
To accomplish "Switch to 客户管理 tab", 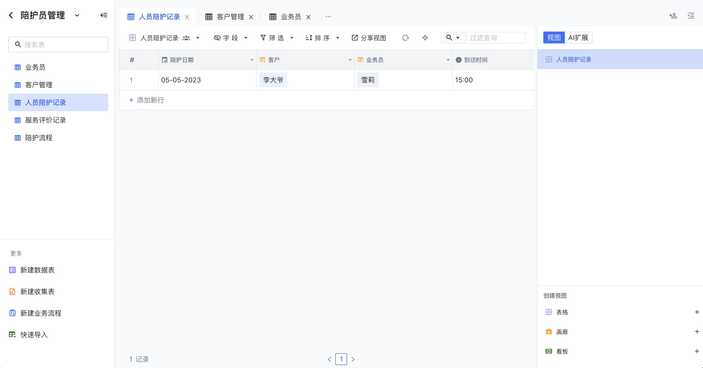I will point(225,17).
